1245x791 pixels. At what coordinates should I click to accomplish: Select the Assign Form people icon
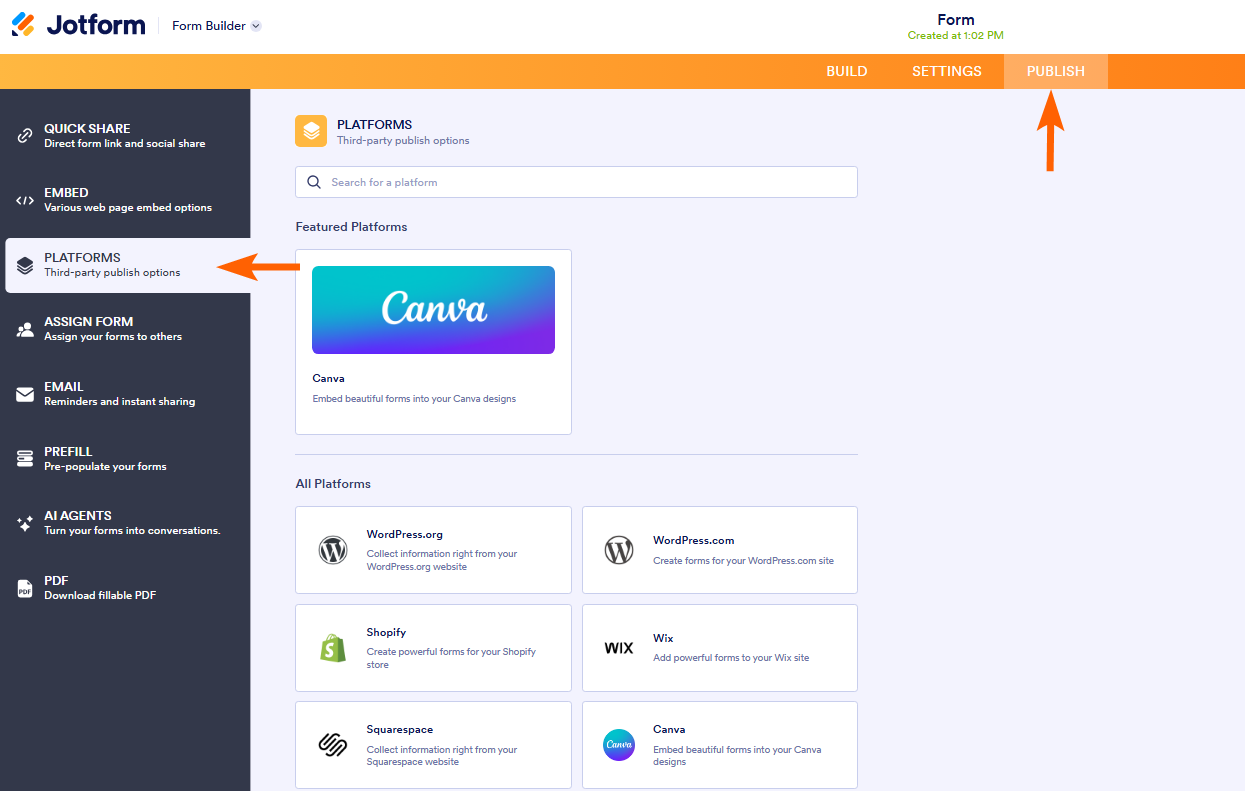24,328
